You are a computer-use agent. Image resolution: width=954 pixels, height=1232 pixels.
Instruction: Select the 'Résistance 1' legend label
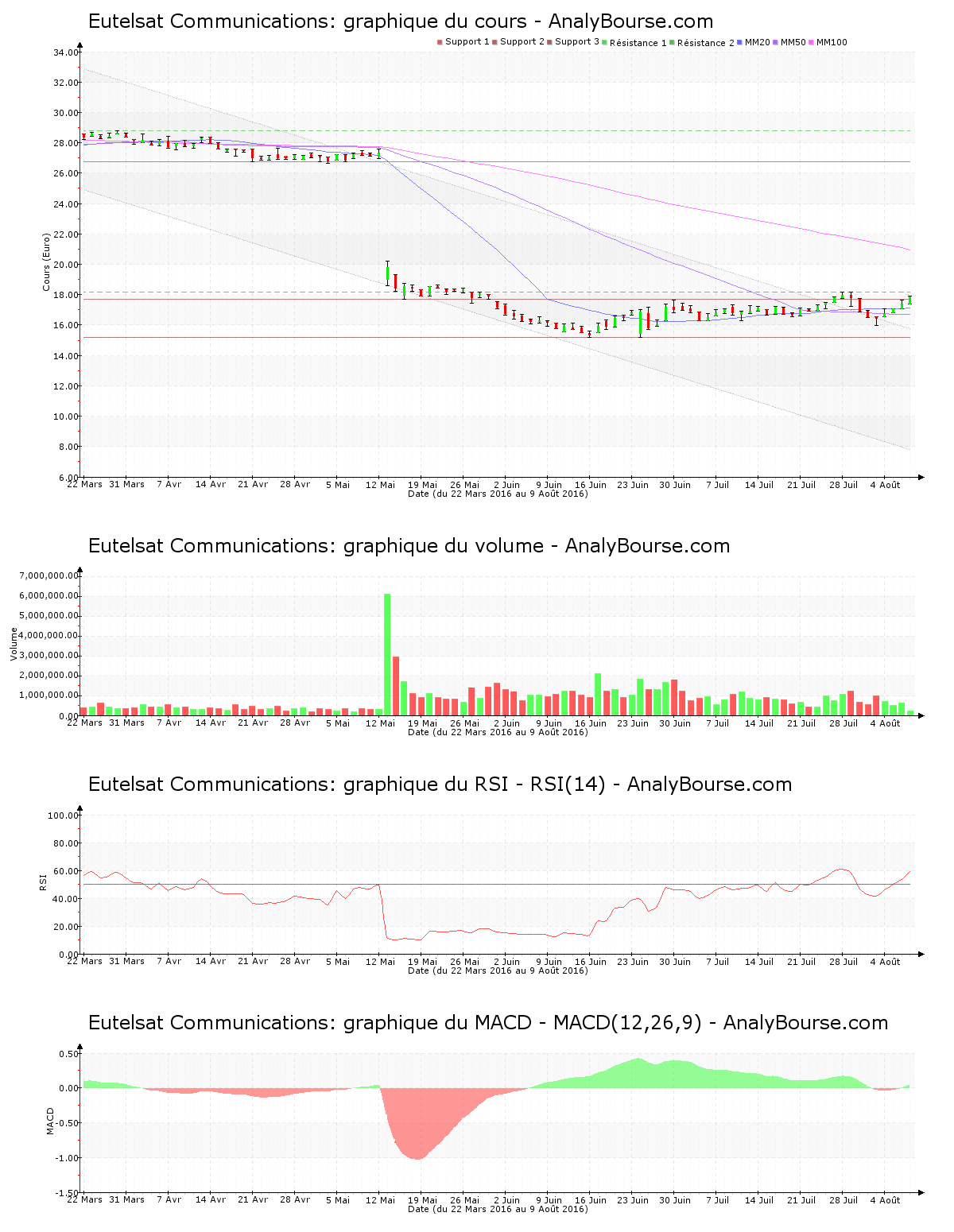coord(638,43)
